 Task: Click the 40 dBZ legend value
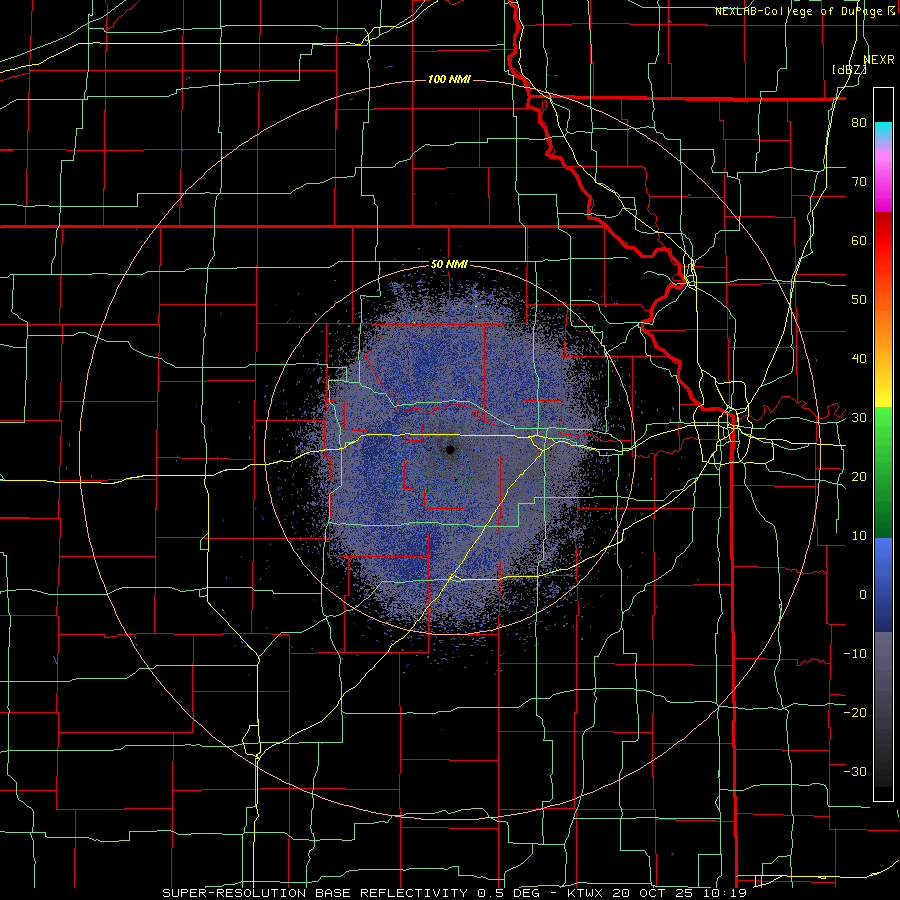point(859,359)
